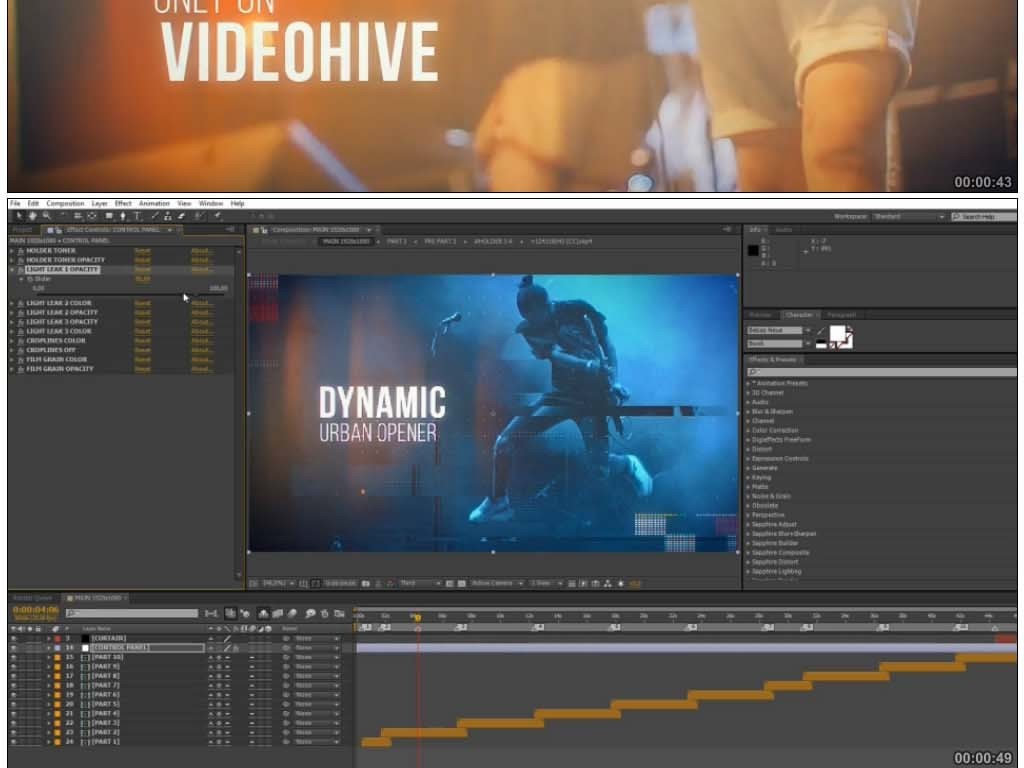1024x768 pixels.
Task: Click the region of interest icon below viewer
Action: (449, 583)
